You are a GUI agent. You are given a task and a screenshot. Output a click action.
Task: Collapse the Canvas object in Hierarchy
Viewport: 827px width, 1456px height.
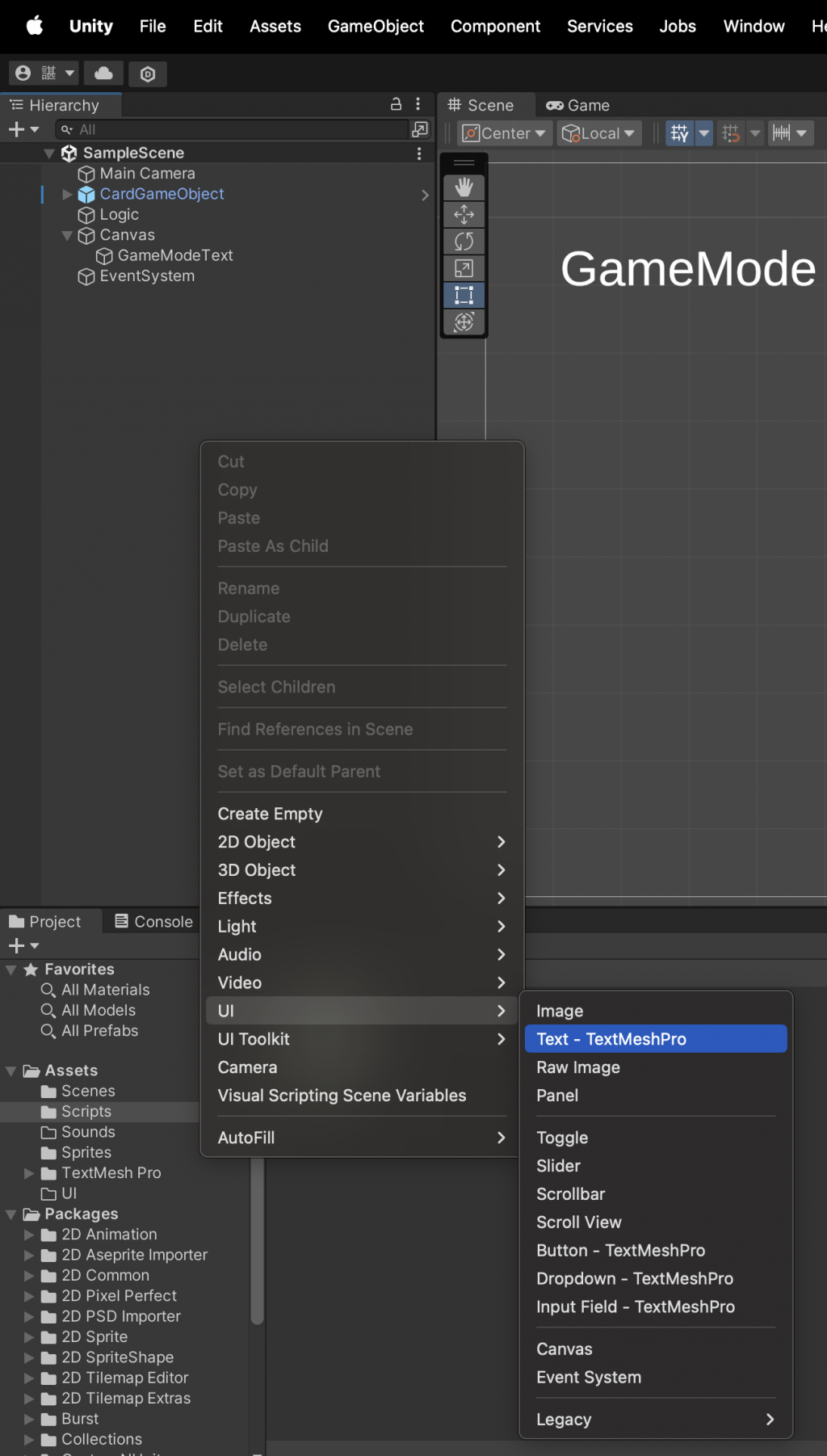click(x=67, y=235)
